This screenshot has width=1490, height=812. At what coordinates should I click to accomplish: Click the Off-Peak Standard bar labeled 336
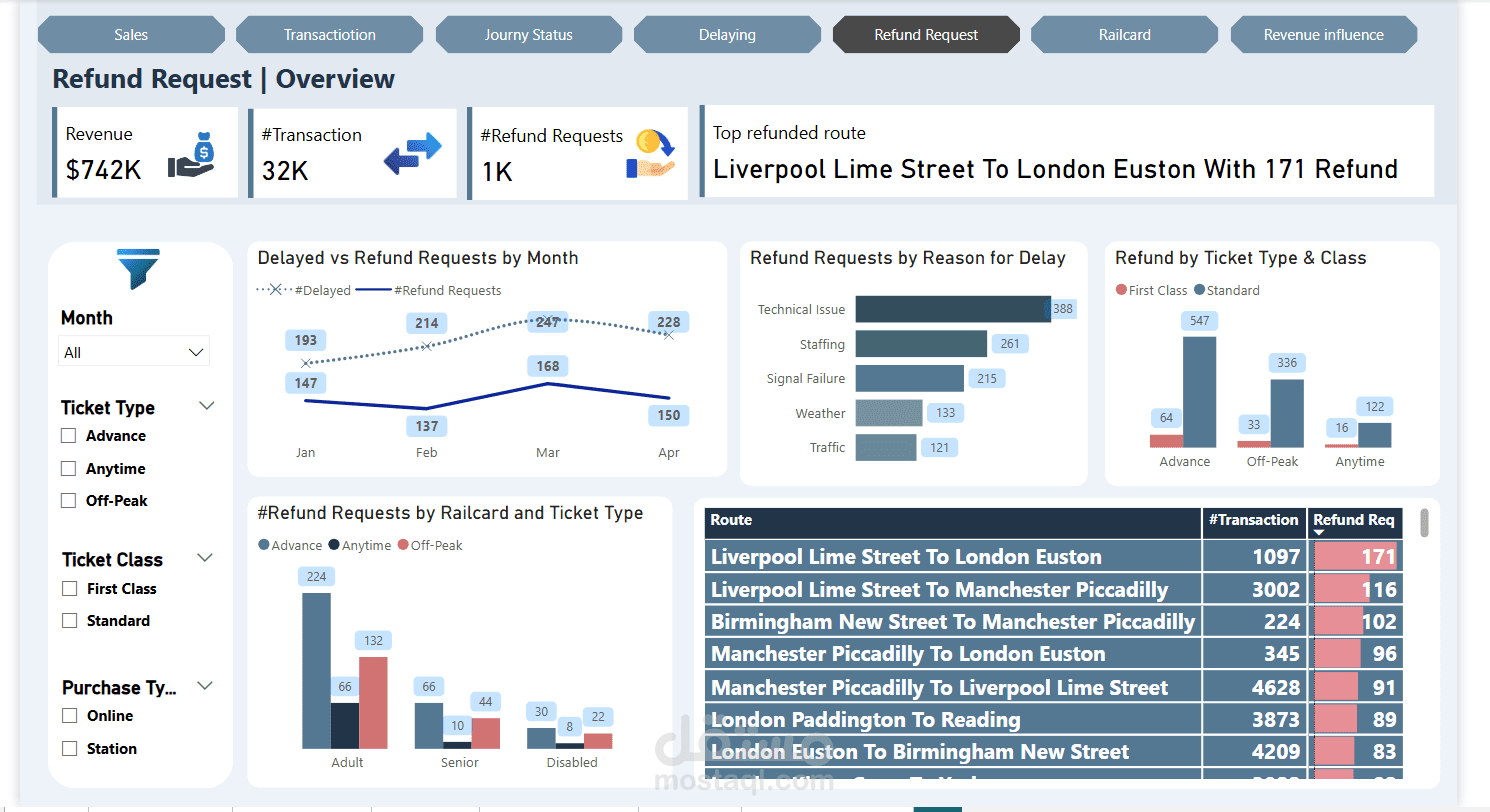tap(1287, 413)
